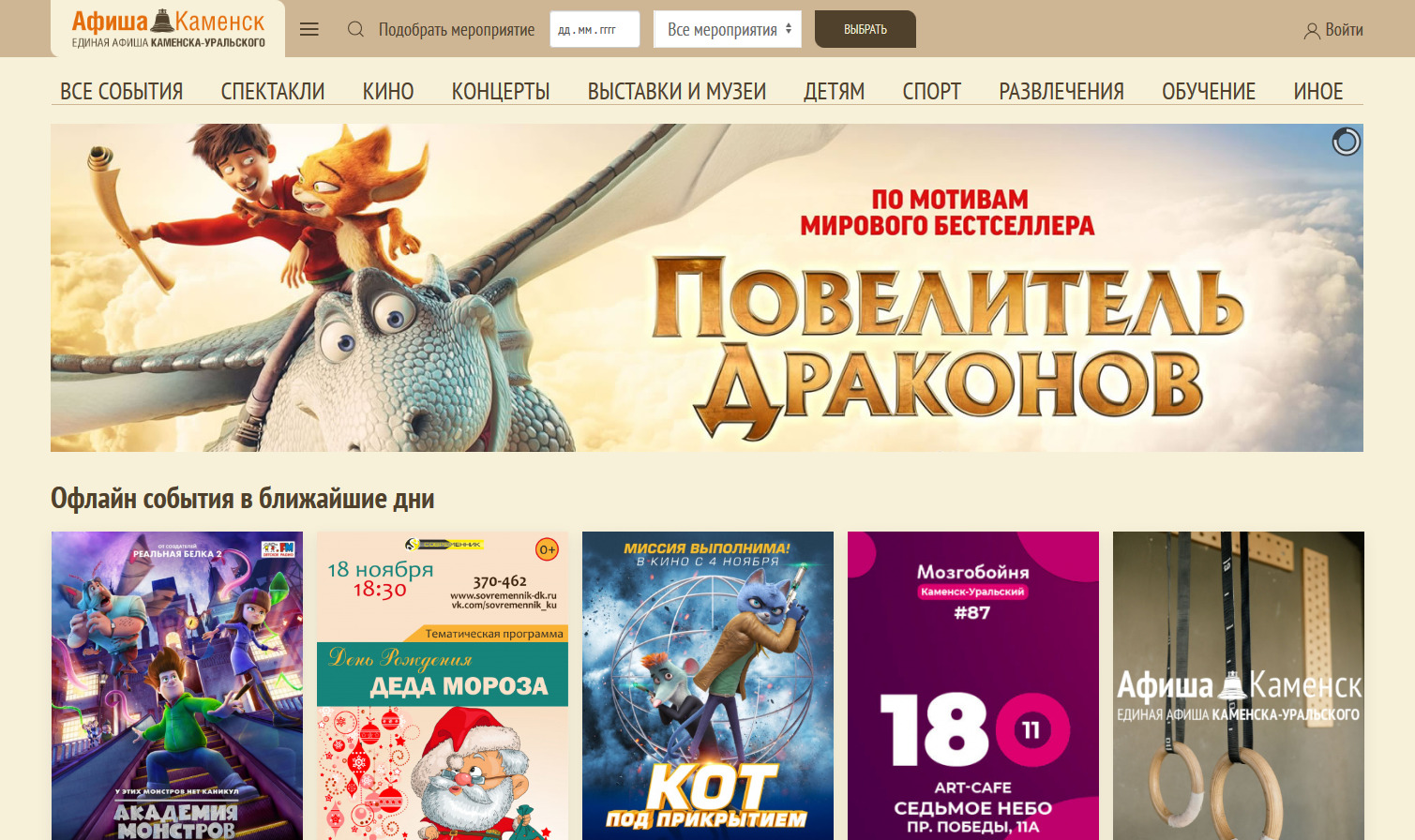Open the День Рождения Деда Мороза poster
This screenshot has height=840, width=1415.
coord(443,685)
